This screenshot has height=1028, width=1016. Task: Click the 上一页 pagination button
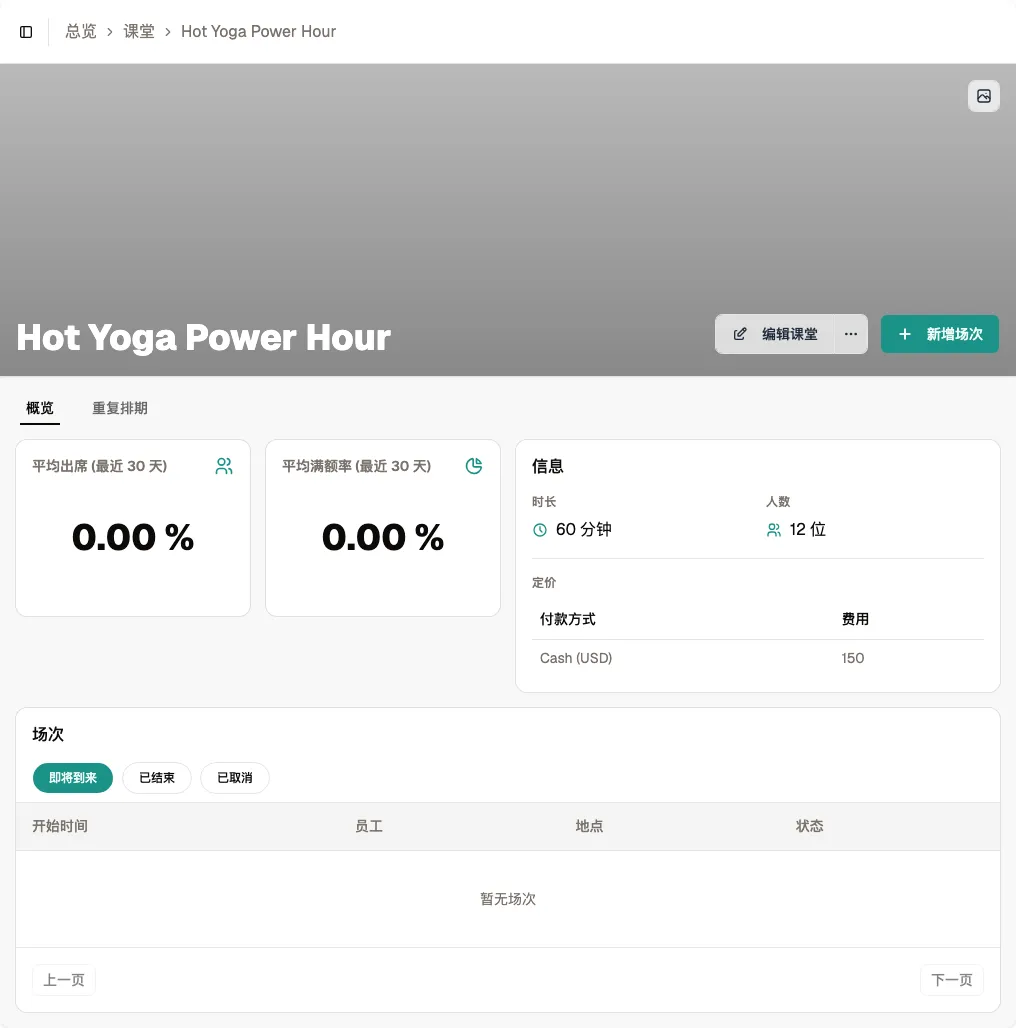64,980
